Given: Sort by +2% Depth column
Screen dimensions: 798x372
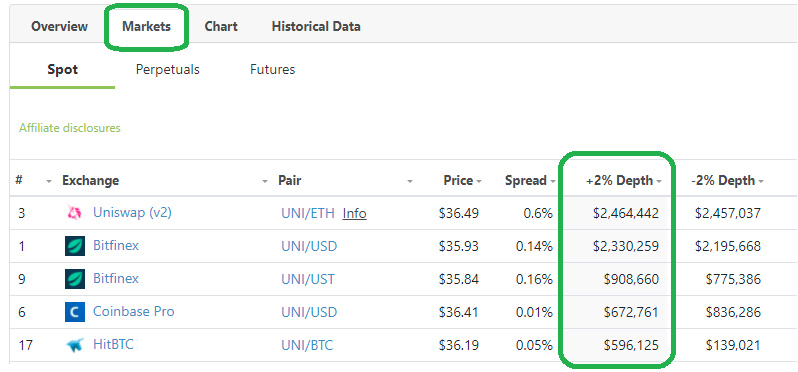Looking at the screenshot, I should tap(623, 181).
